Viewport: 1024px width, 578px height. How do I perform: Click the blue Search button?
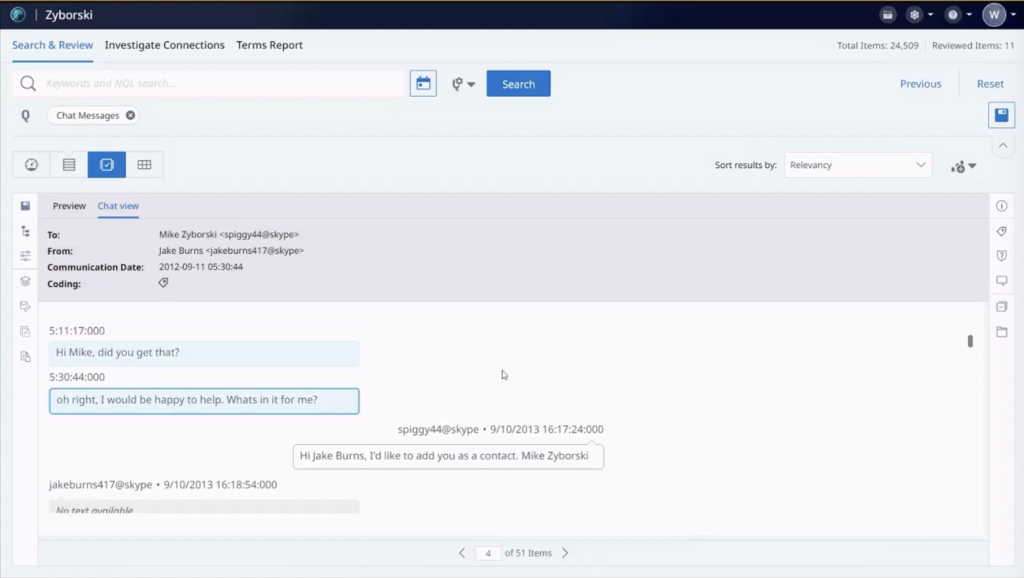pos(519,84)
